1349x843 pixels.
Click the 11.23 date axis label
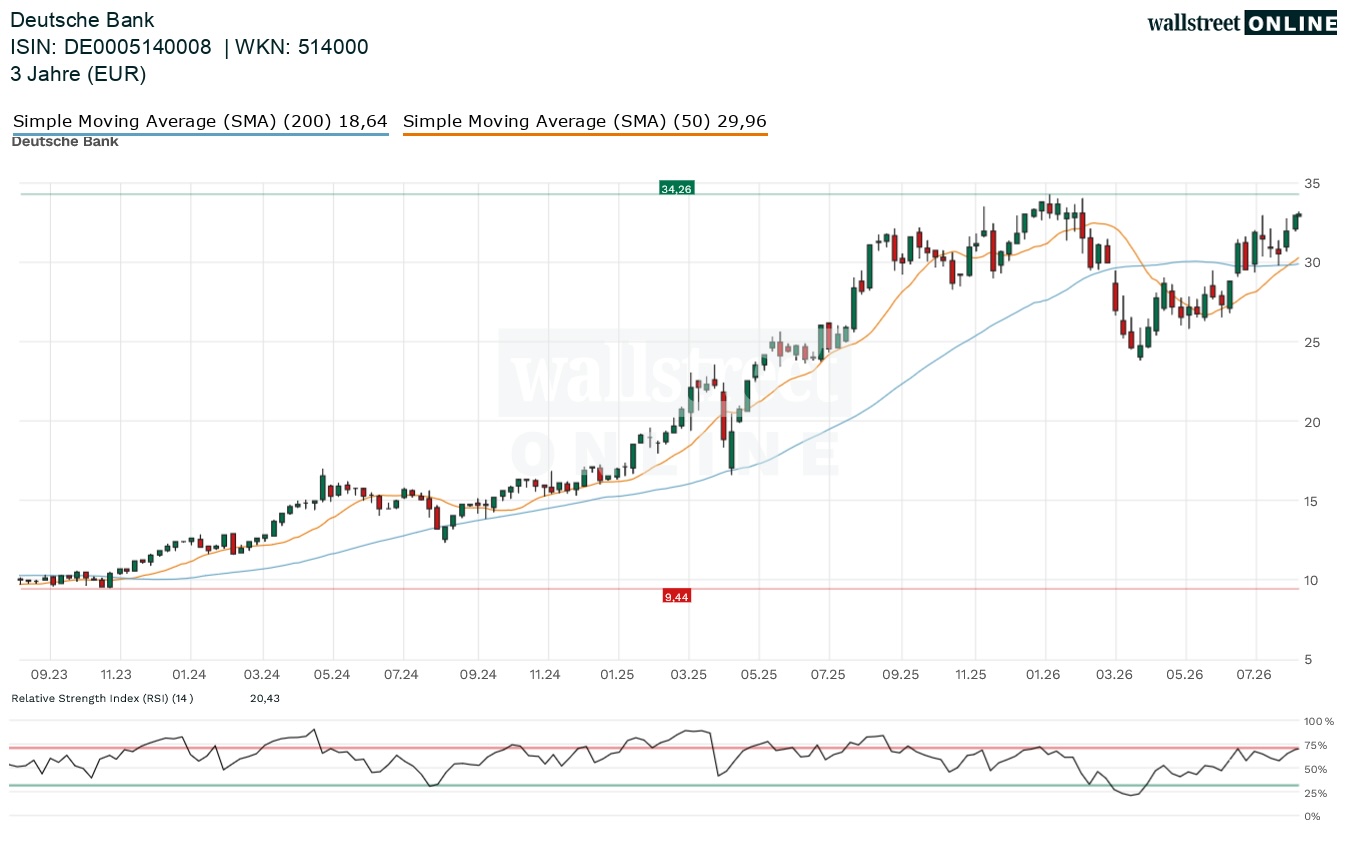tap(118, 675)
